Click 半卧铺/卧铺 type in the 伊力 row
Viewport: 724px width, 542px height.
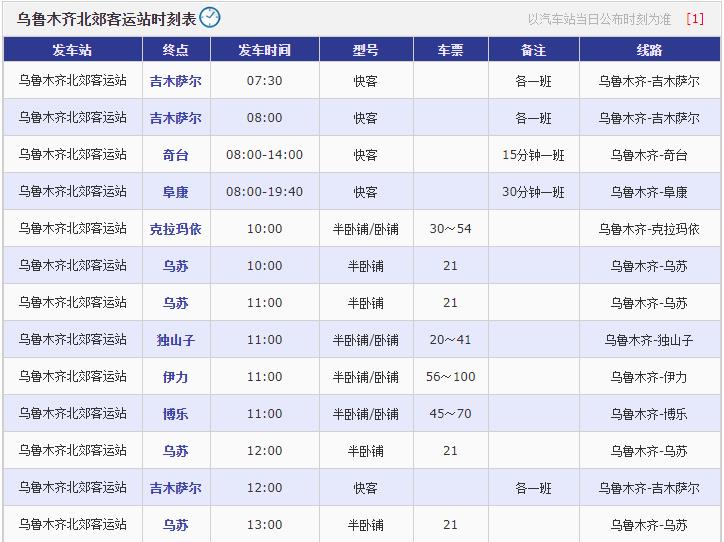[366, 377]
